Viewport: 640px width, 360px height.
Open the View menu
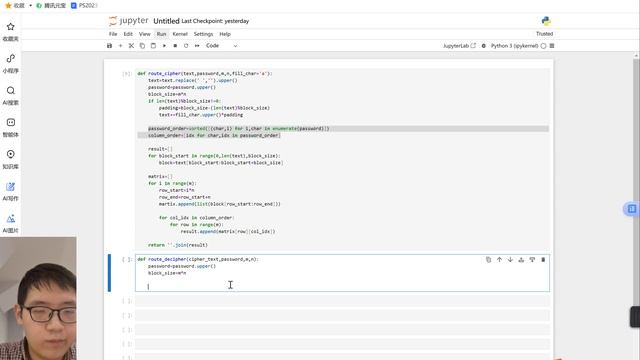pyautogui.click(x=144, y=34)
